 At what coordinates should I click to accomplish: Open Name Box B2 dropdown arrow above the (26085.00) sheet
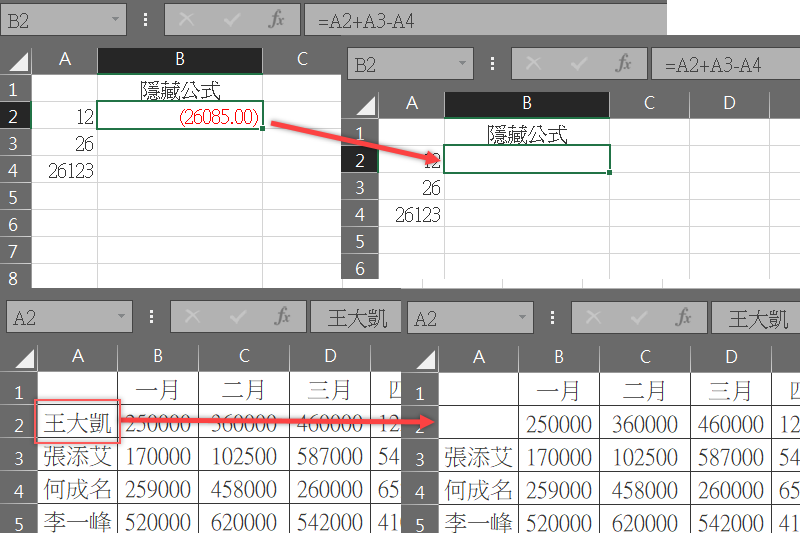[x=115, y=19]
